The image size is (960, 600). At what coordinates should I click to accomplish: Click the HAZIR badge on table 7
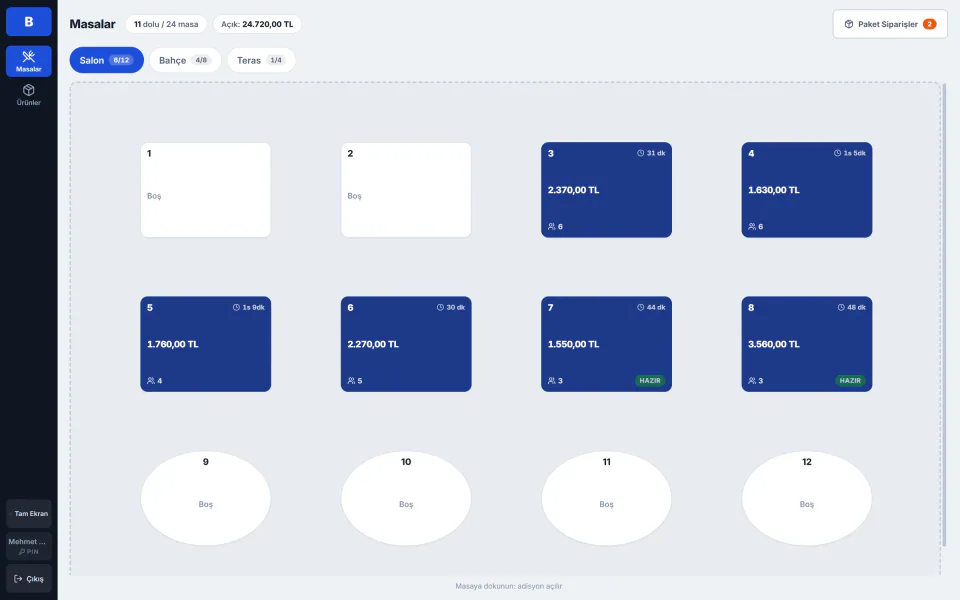click(x=650, y=381)
